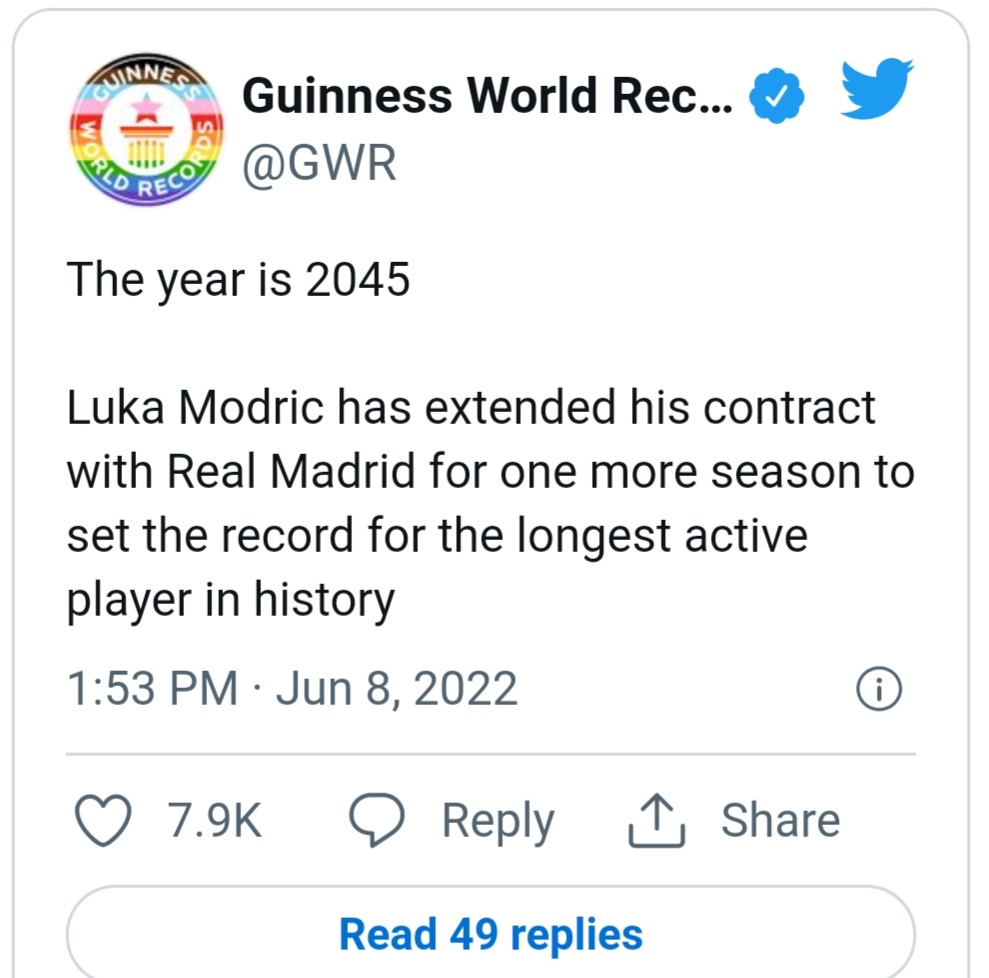989x978 pixels.
Task: Open Read 49 replies button
Action: pyautogui.click(x=490, y=934)
